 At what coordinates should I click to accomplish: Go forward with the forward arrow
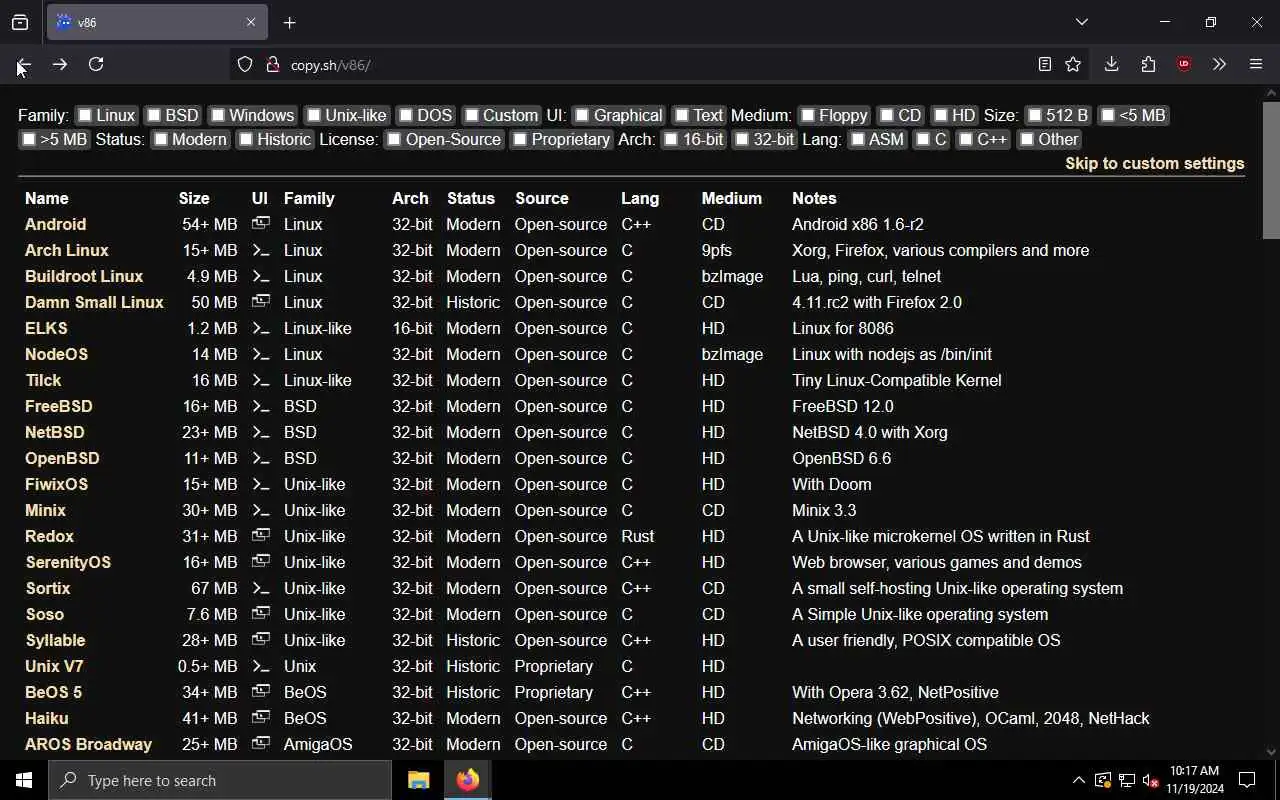(60, 64)
